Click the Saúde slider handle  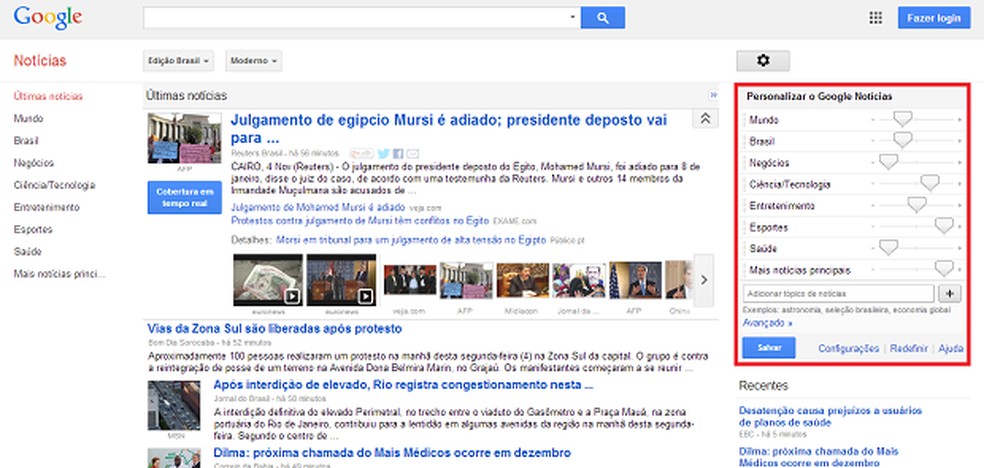888,247
